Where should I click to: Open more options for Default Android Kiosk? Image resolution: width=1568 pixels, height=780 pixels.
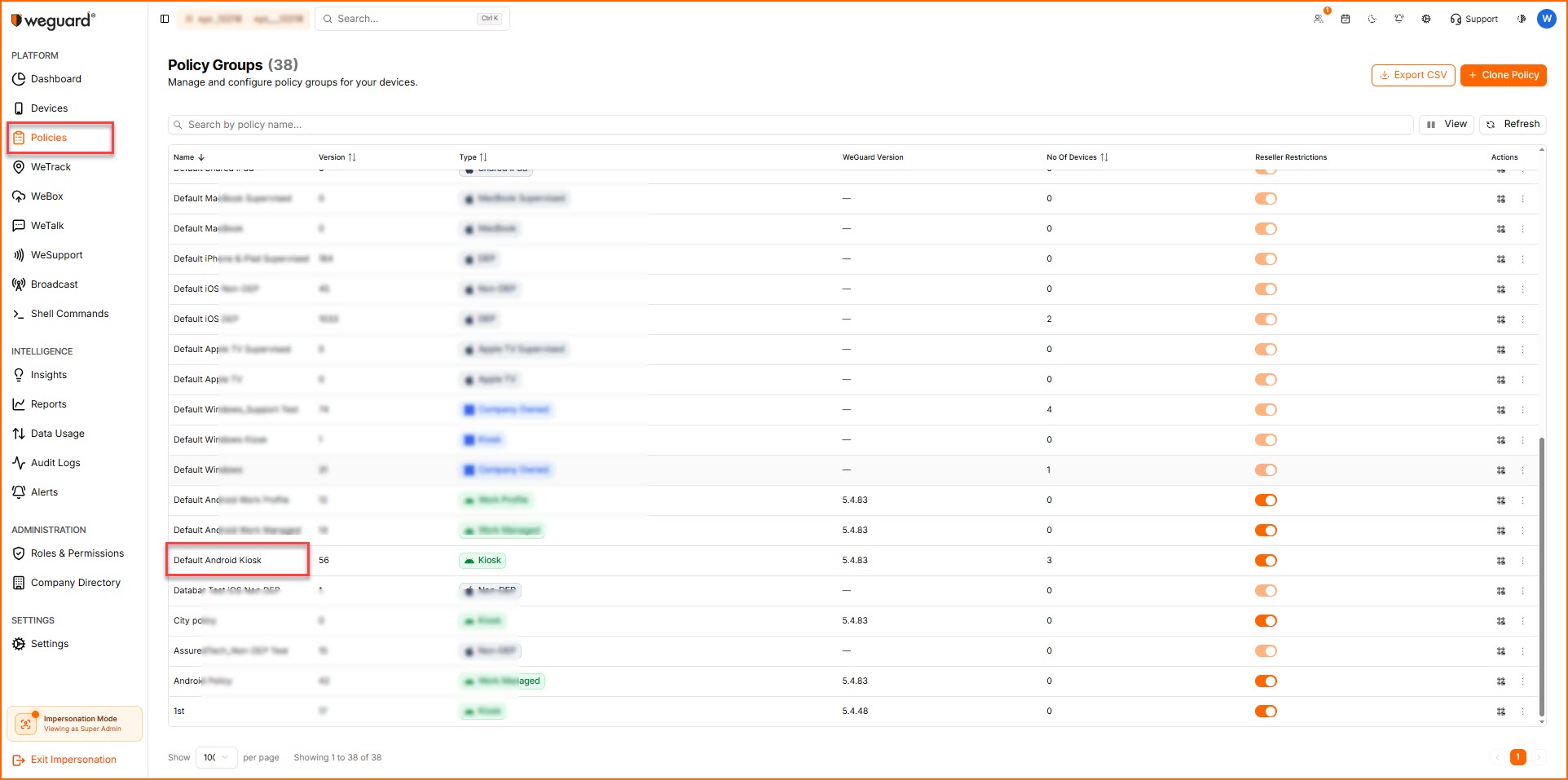coord(1522,561)
